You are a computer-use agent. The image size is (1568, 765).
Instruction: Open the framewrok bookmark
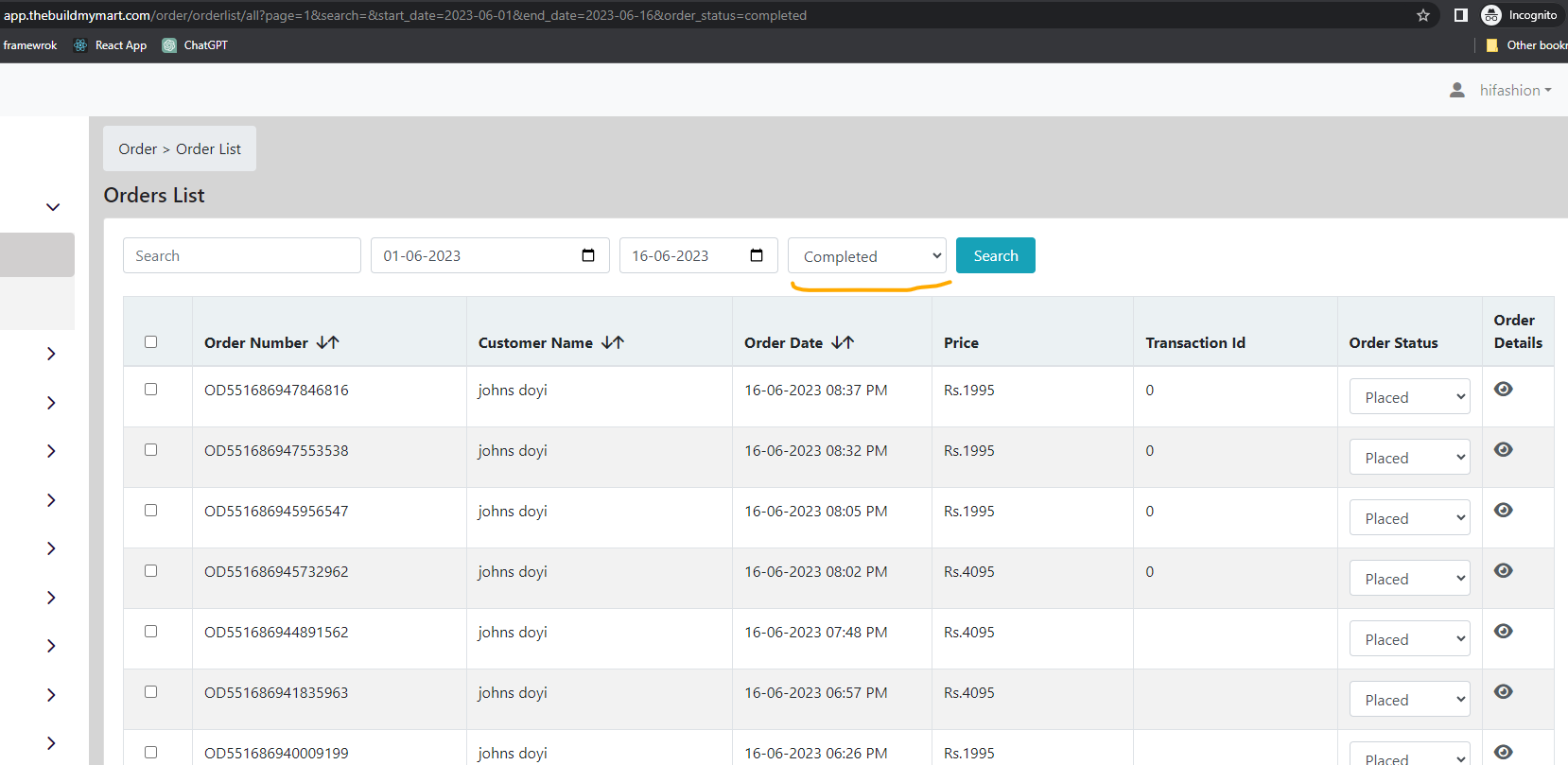tap(30, 45)
